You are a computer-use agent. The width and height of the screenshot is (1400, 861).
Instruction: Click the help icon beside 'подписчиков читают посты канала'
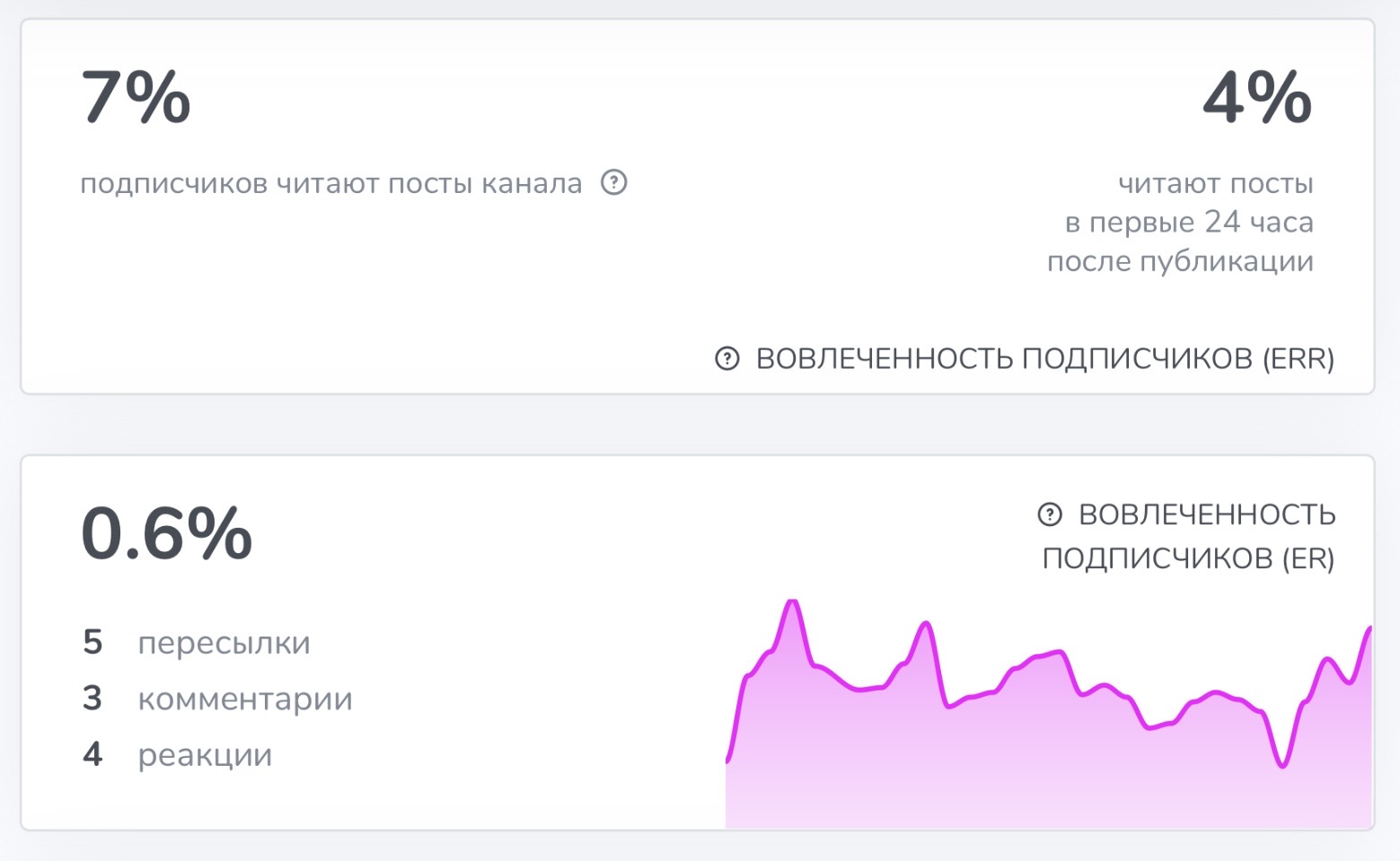click(614, 183)
